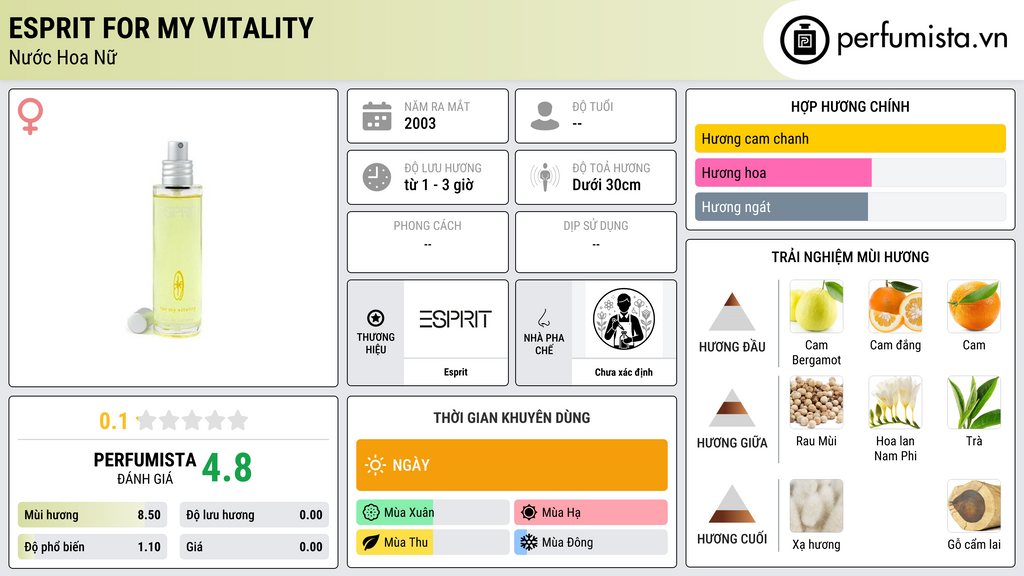The height and width of the screenshot is (576, 1024).
Task: Click the gray Hương ngát bar
Action: 781,206
